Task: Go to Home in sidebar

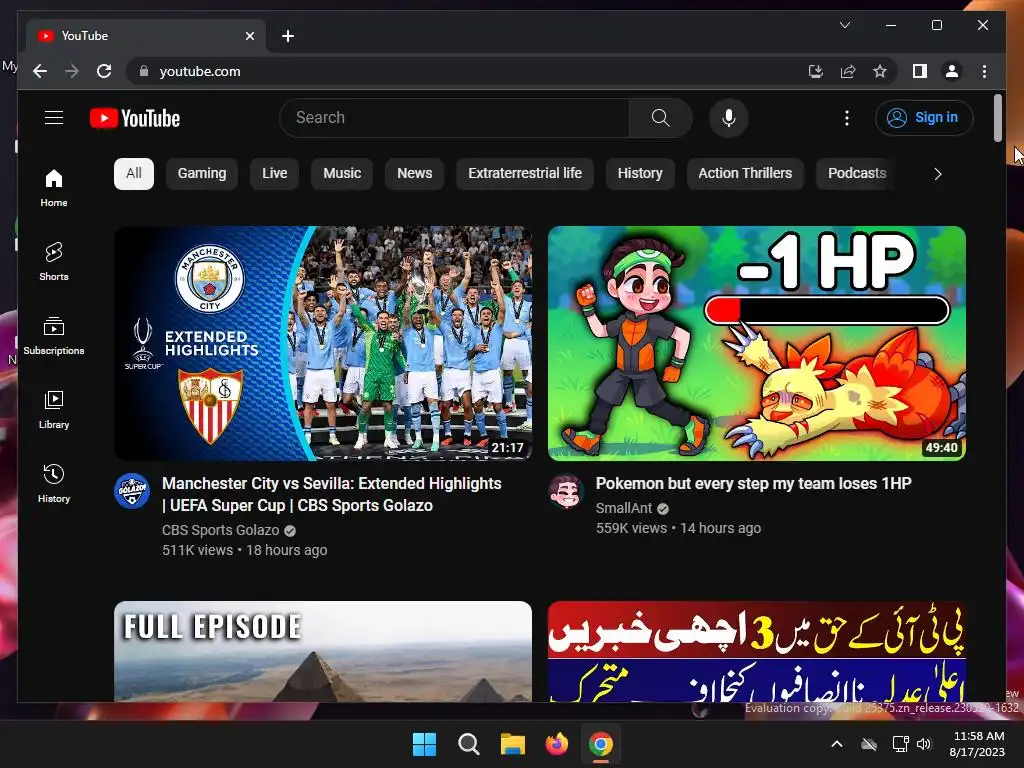Action: click(x=54, y=188)
